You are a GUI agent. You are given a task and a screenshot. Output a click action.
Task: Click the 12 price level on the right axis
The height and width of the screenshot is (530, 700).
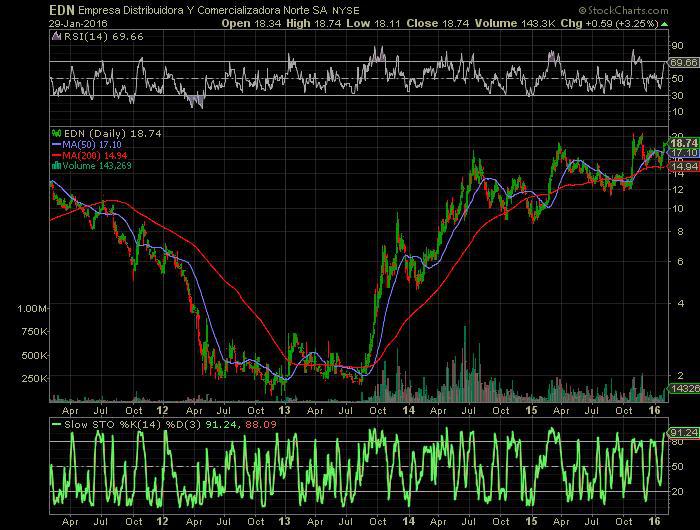(x=678, y=189)
